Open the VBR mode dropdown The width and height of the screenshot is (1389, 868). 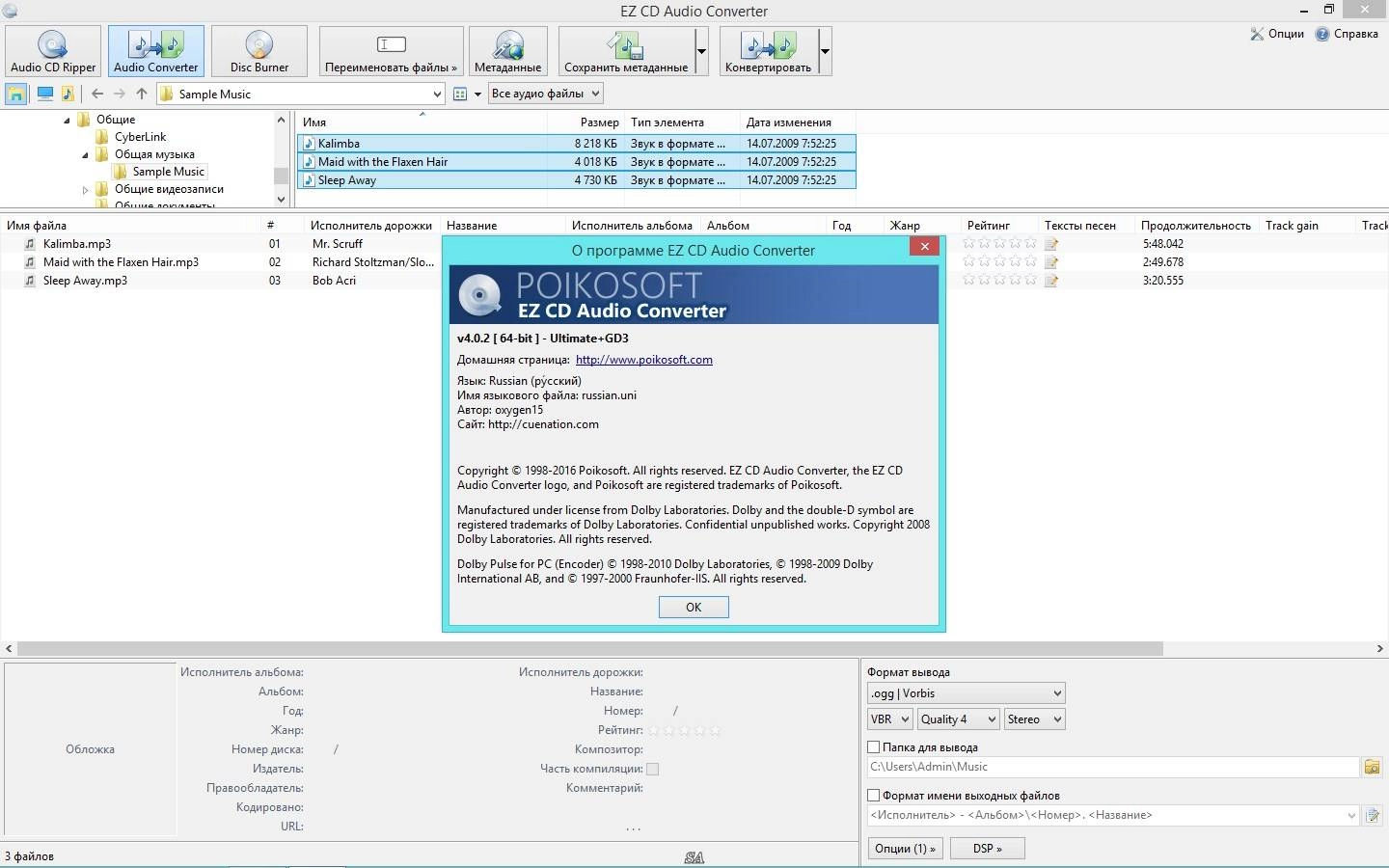pos(889,719)
